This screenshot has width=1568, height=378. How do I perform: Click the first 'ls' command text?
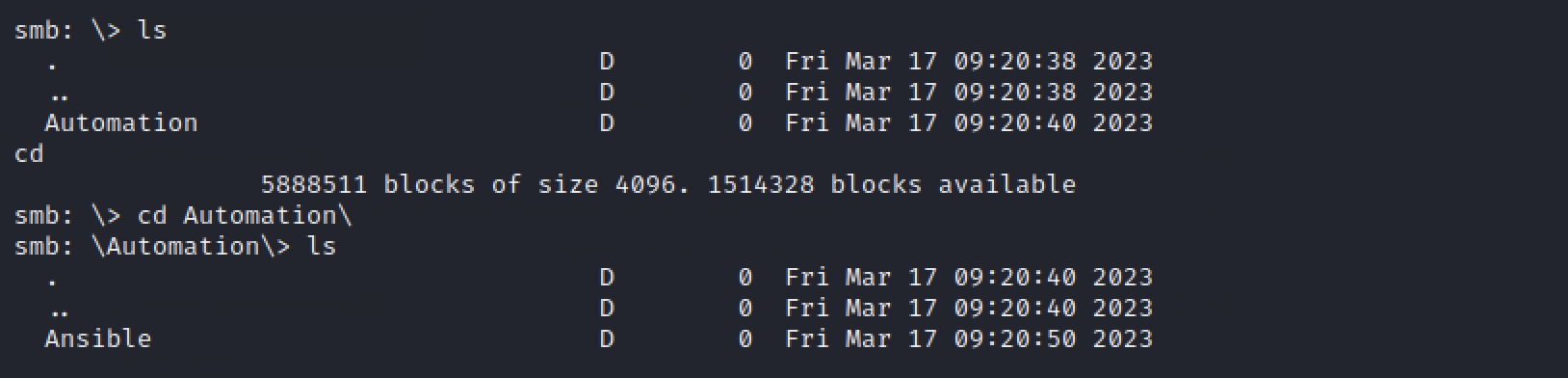point(152,30)
